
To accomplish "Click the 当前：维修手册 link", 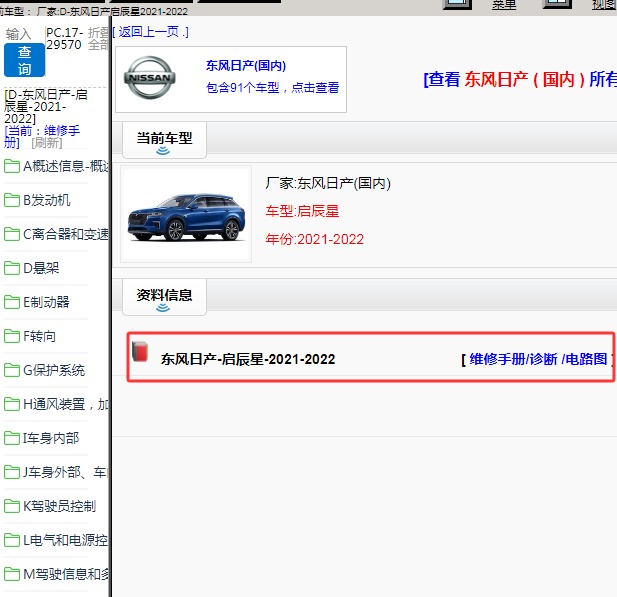I will pyautogui.click(x=42, y=136).
